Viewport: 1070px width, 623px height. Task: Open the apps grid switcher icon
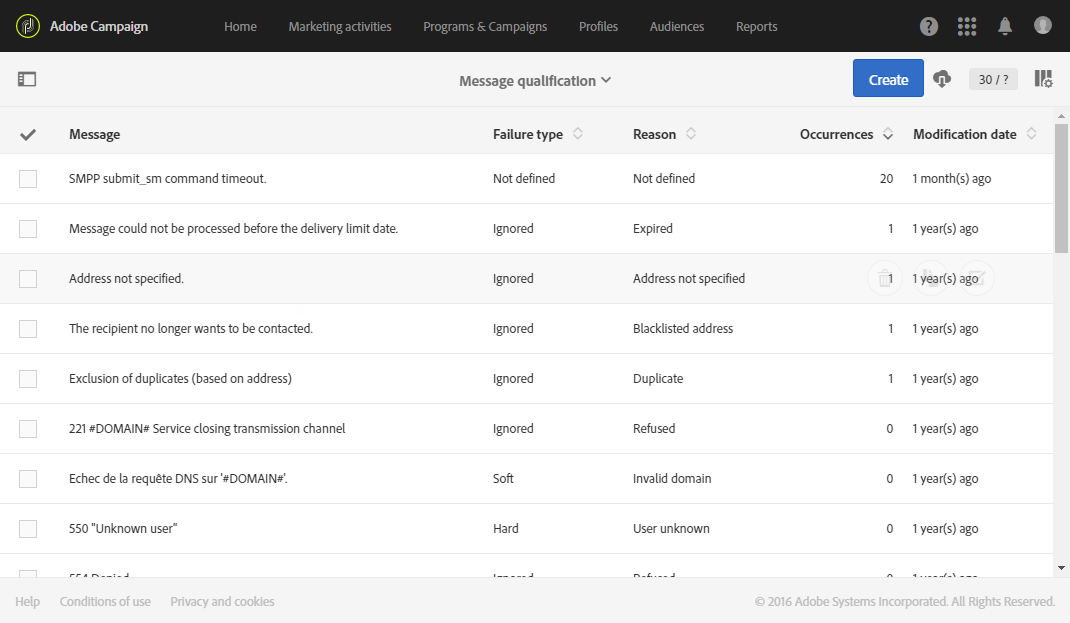[967, 26]
